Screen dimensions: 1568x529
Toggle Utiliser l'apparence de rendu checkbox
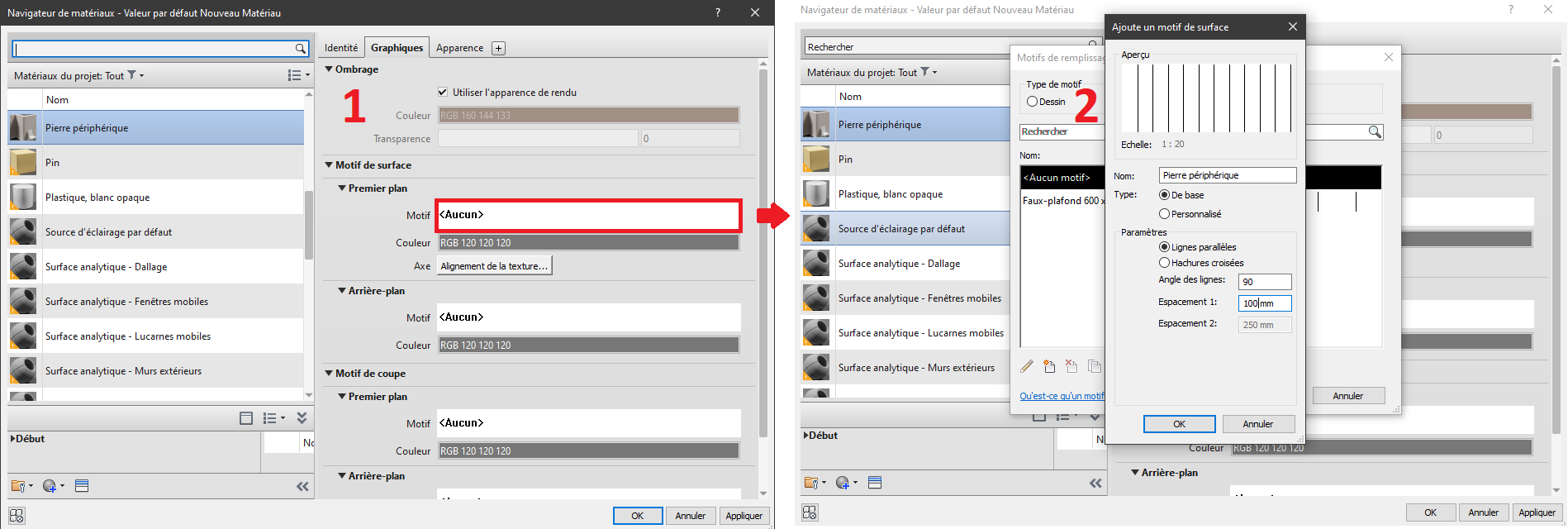click(443, 92)
